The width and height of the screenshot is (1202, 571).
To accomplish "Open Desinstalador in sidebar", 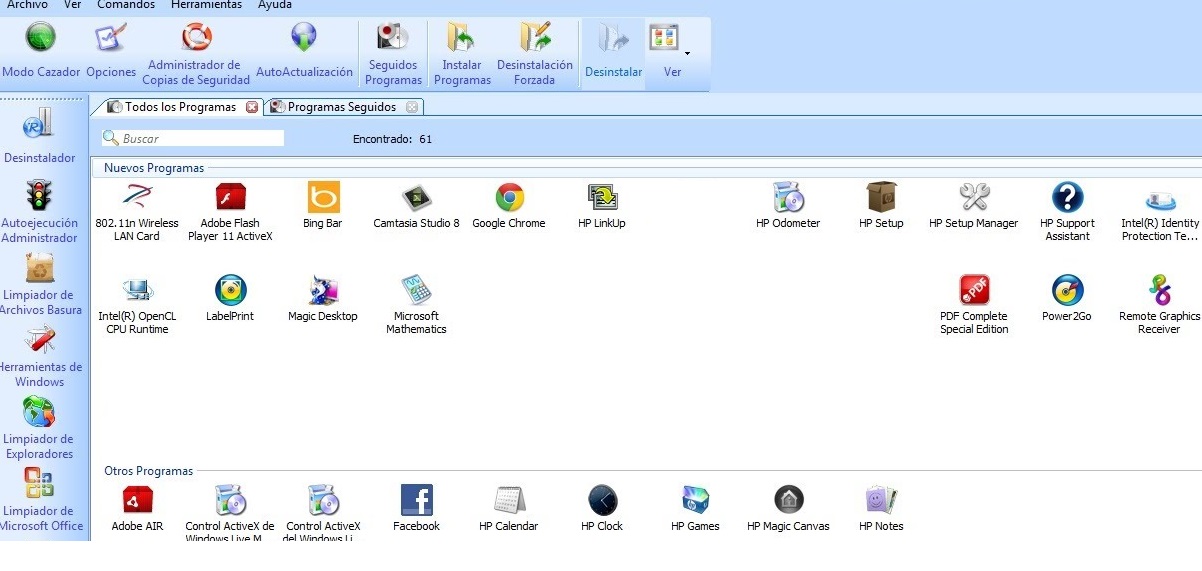I will click(40, 135).
